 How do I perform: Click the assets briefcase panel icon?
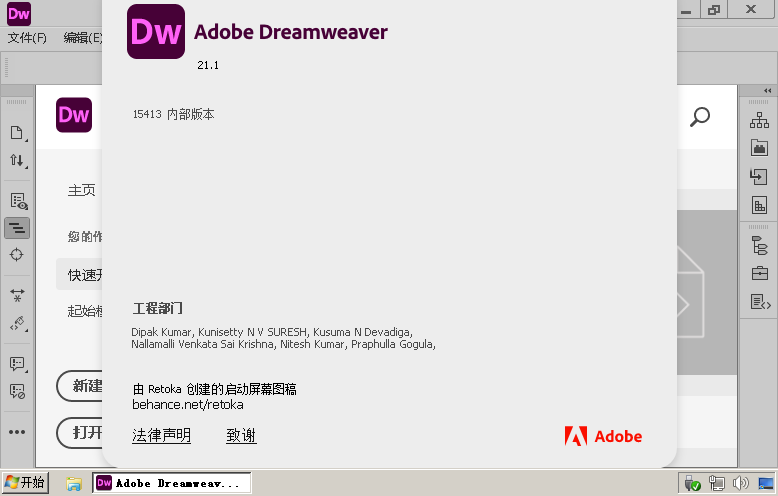[760, 273]
